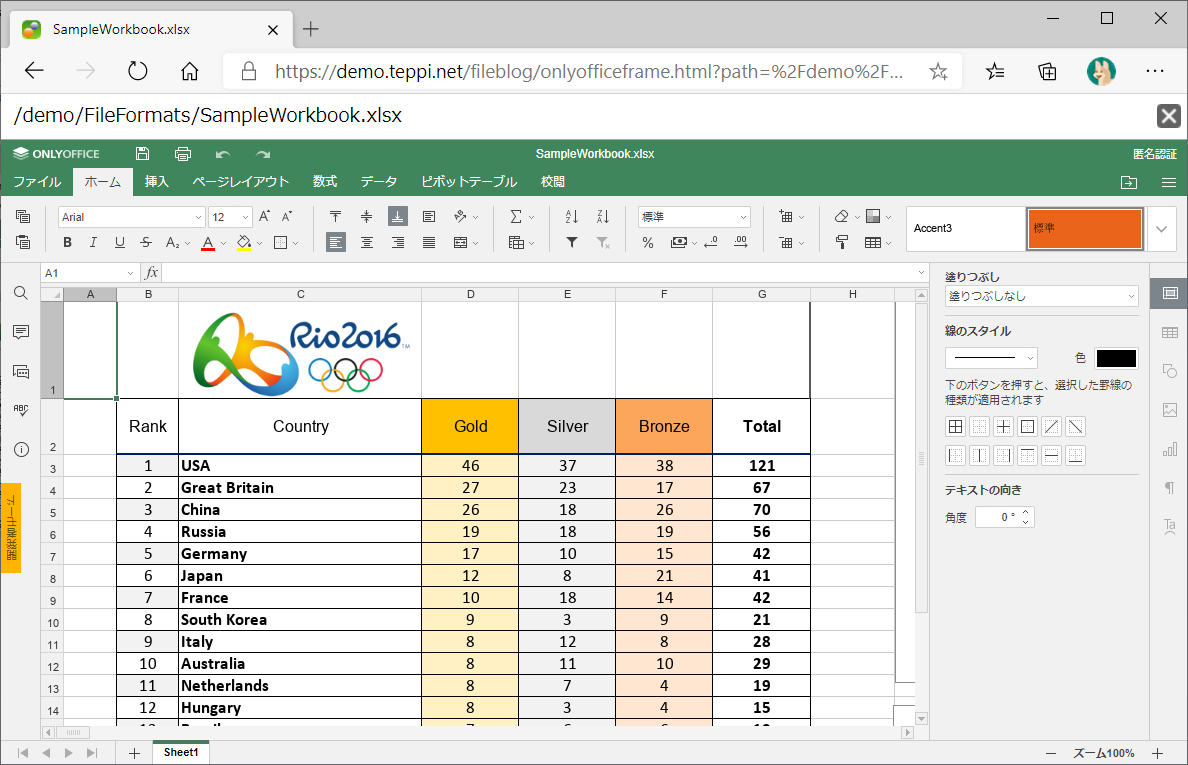Click the formula bar input
1188x765 pixels.
point(538,273)
